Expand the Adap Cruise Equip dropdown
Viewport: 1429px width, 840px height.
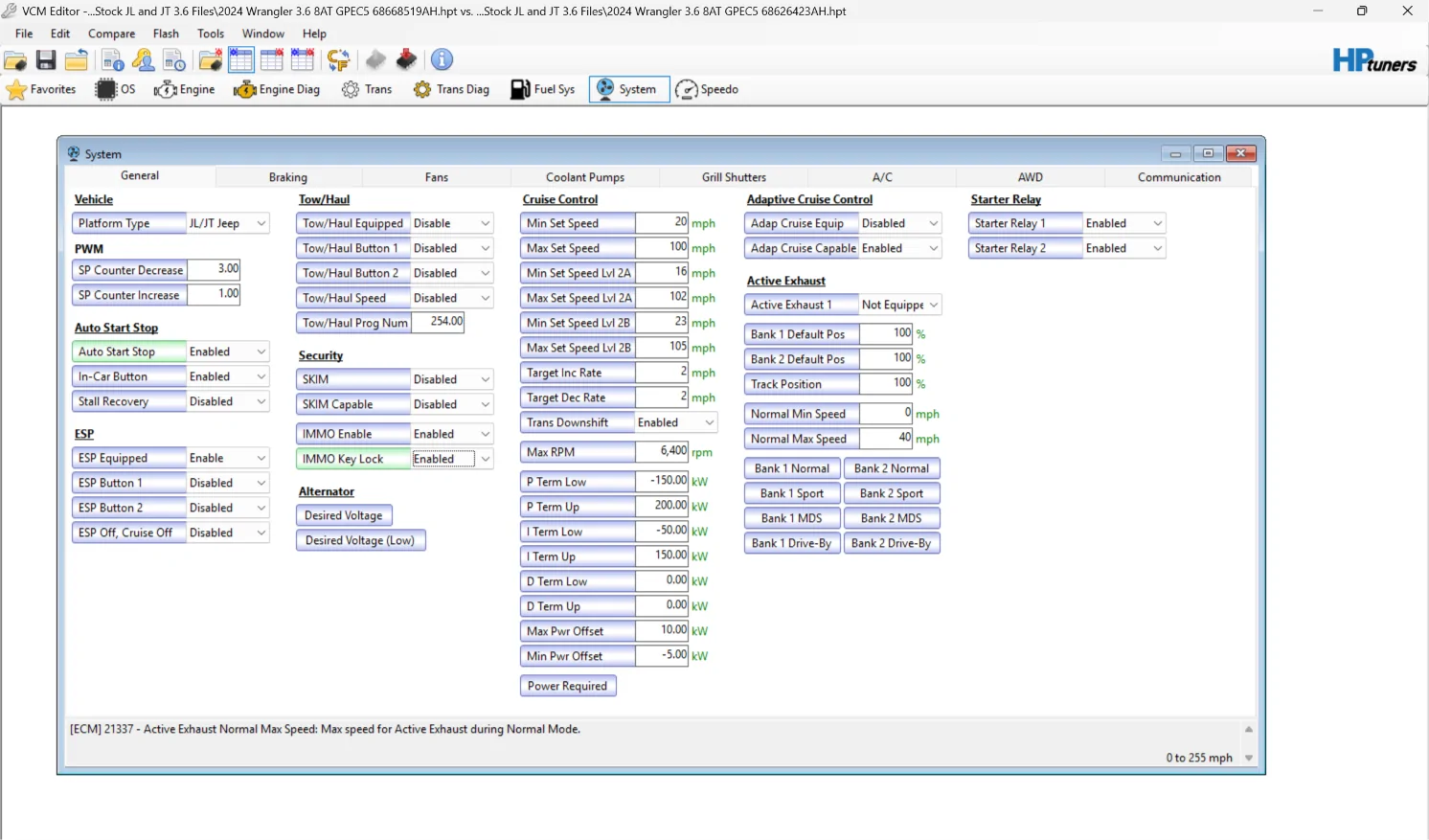coord(934,224)
